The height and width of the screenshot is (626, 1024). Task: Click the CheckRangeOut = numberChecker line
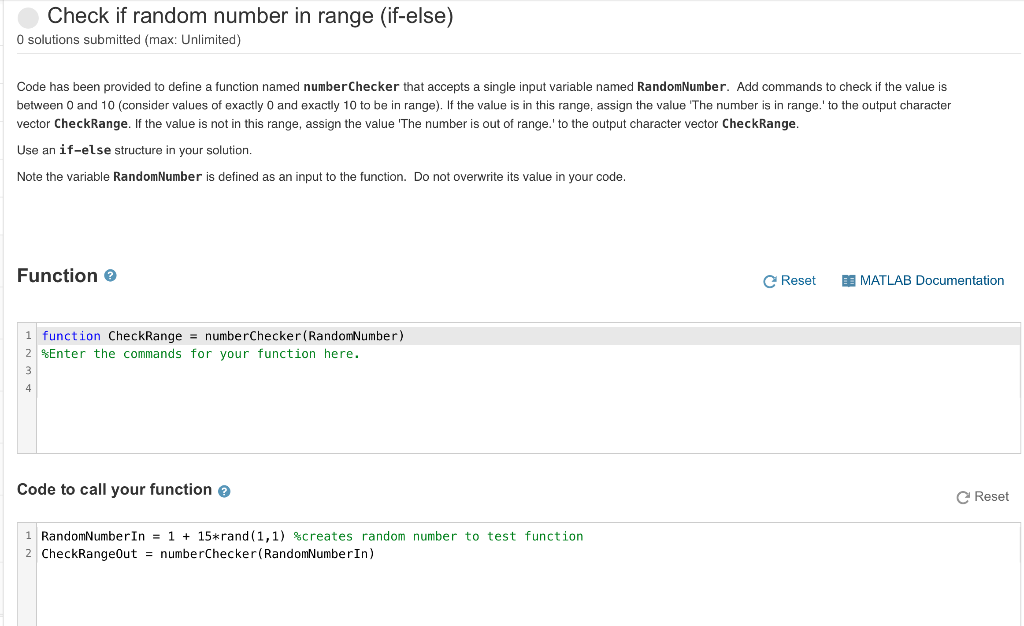[208, 554]
